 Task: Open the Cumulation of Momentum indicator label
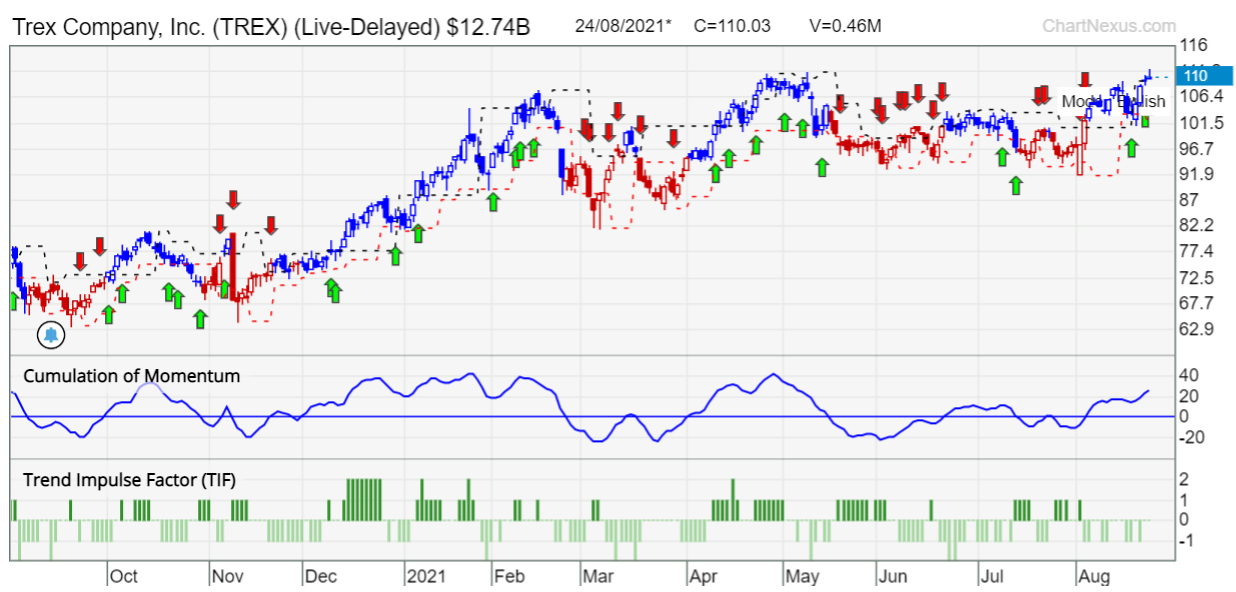point(131,376)
